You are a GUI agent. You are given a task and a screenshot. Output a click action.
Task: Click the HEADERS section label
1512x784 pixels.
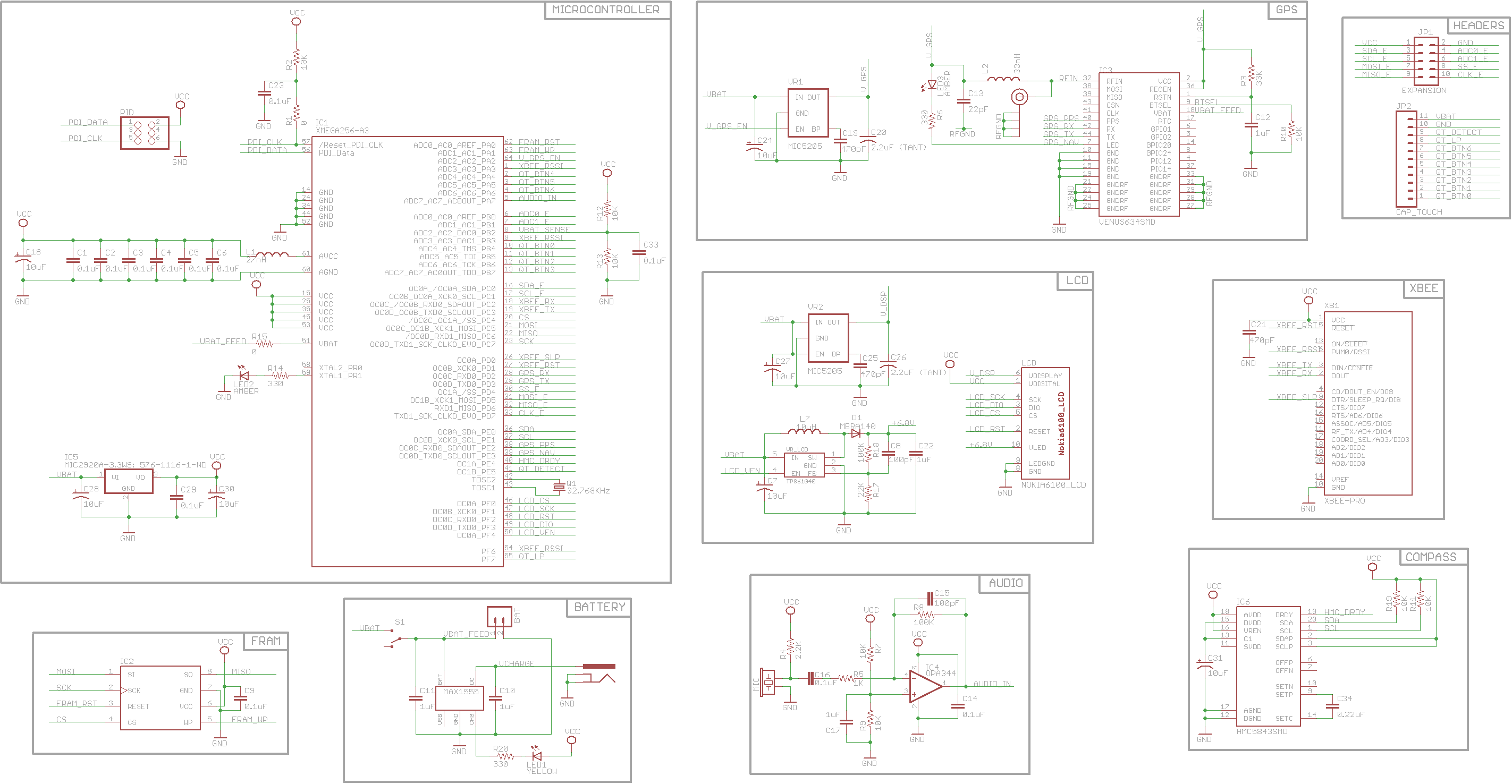(x=1478, y=26)
